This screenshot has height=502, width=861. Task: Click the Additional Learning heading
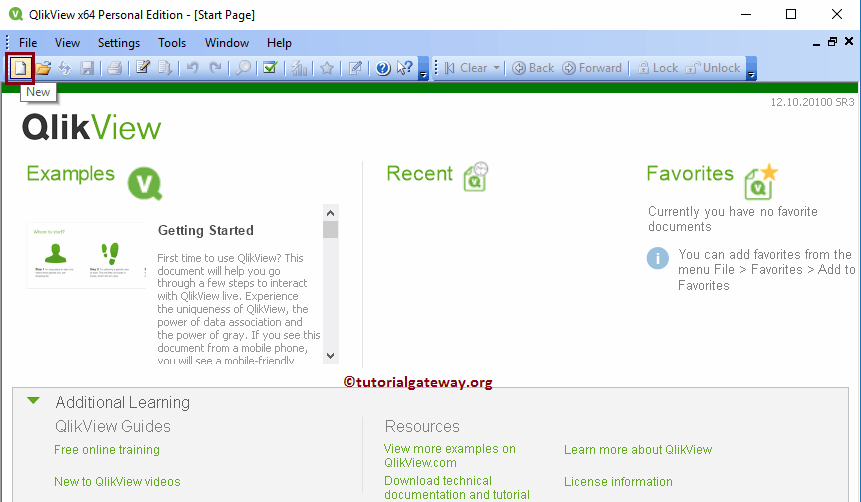tap(122, 402)
